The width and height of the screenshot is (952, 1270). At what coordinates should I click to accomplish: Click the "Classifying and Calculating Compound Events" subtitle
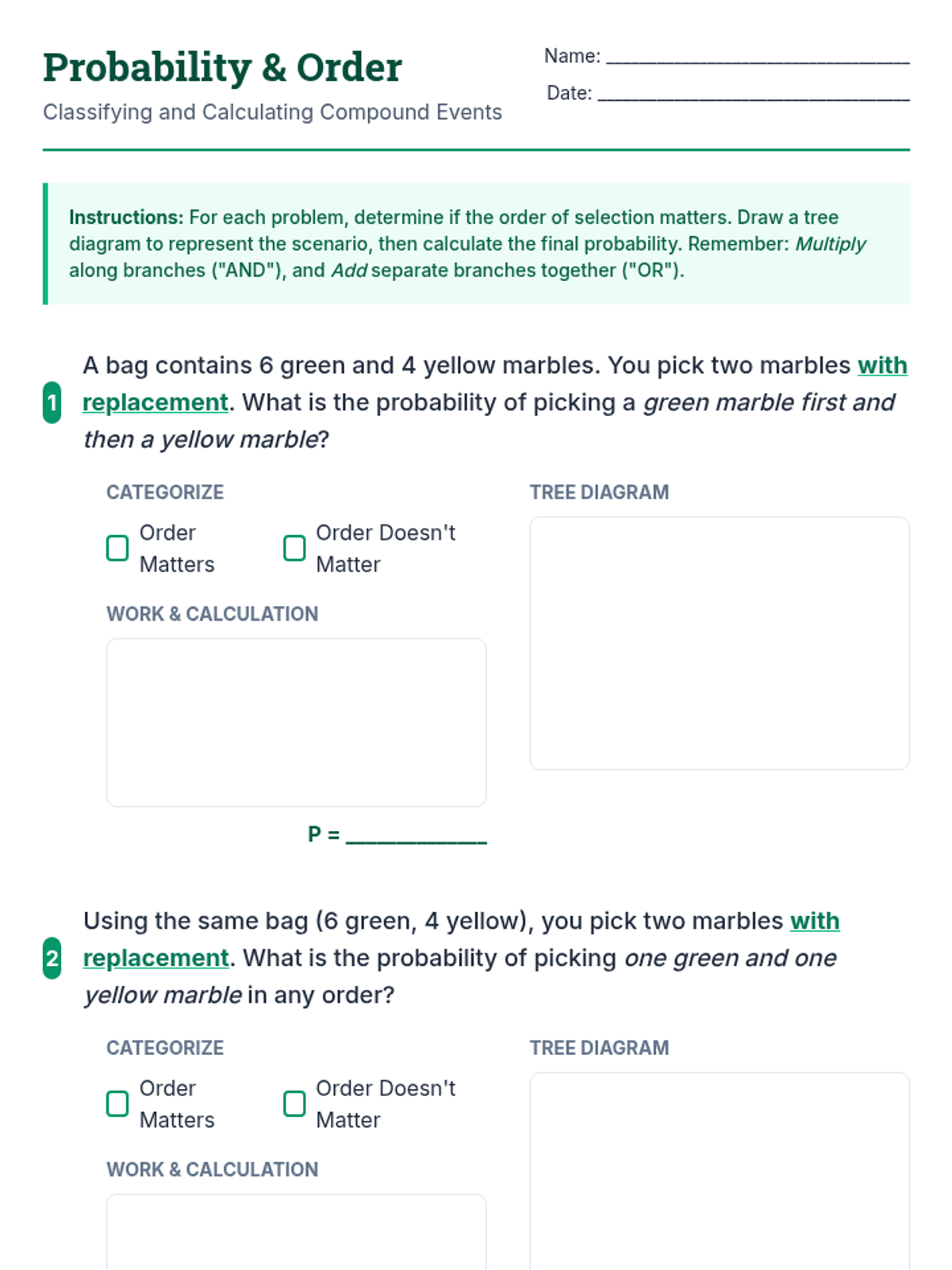pos(272,112)
